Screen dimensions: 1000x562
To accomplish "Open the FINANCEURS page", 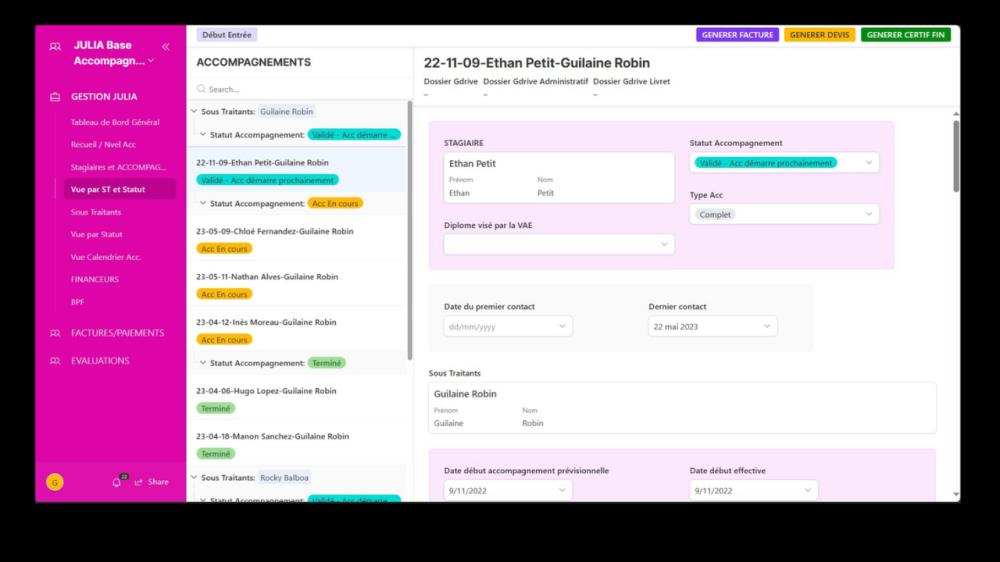I will 95,279.
